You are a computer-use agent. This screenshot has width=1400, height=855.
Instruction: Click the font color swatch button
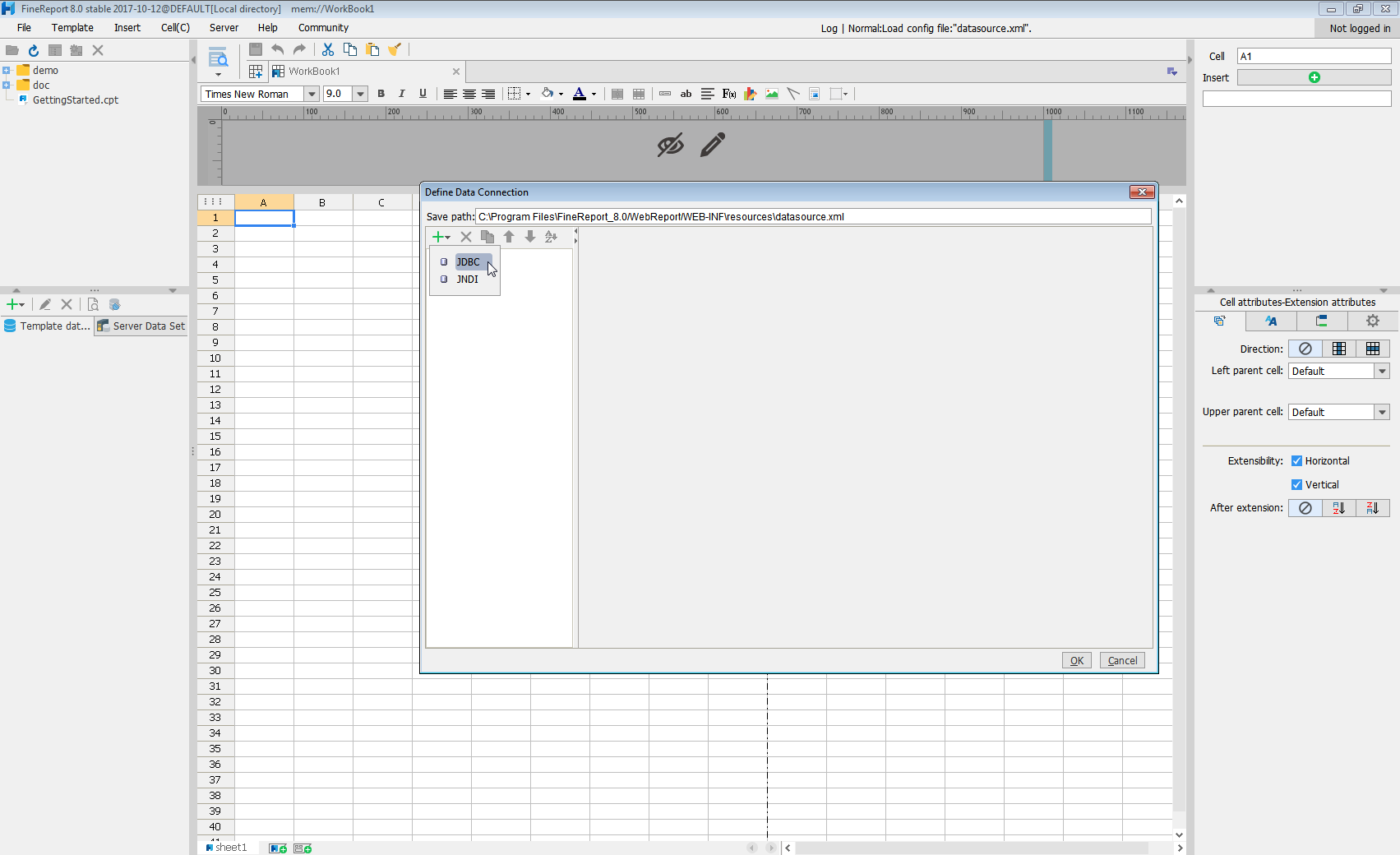click(580, 94)
